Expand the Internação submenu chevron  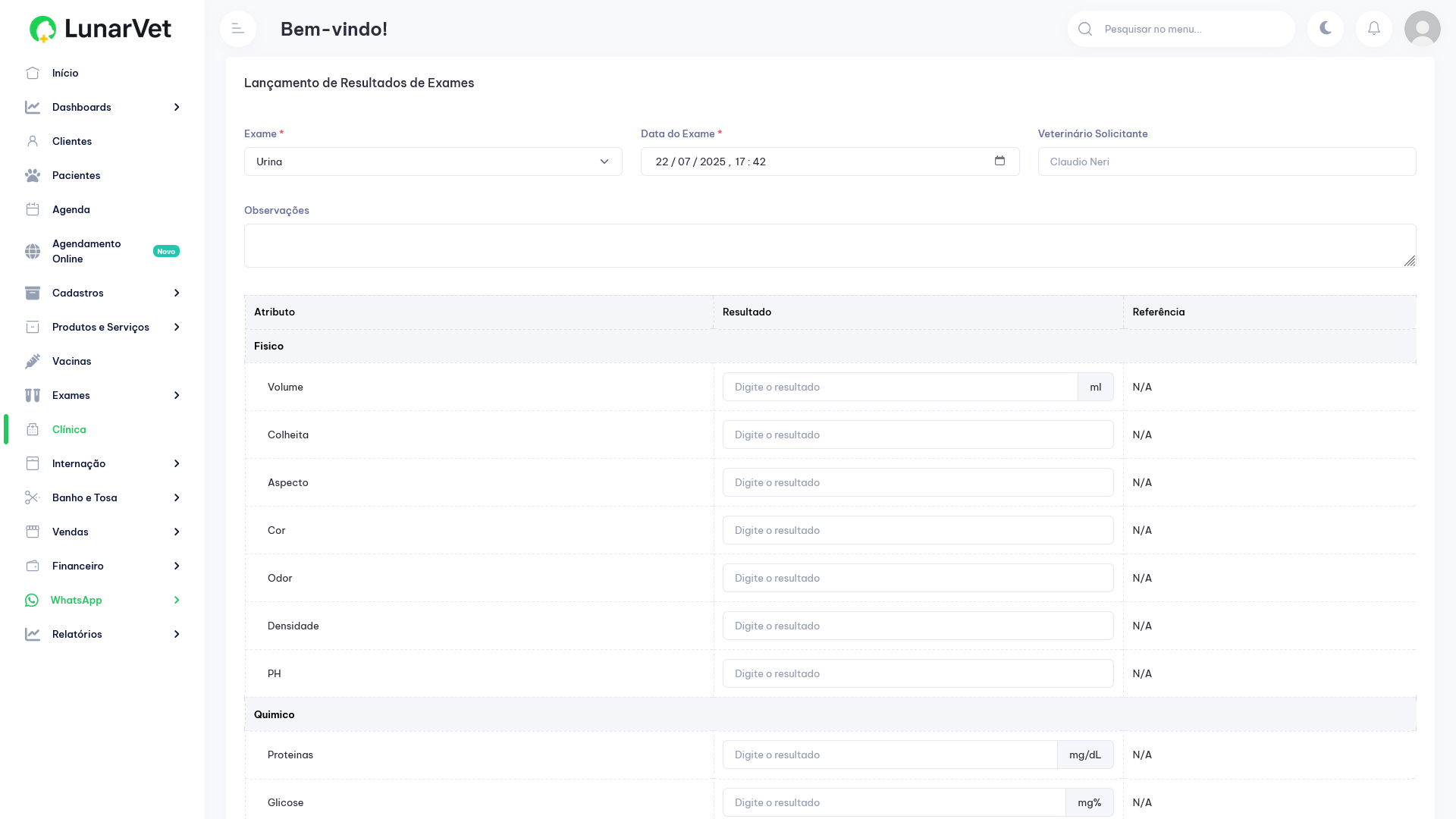point(177,463)
